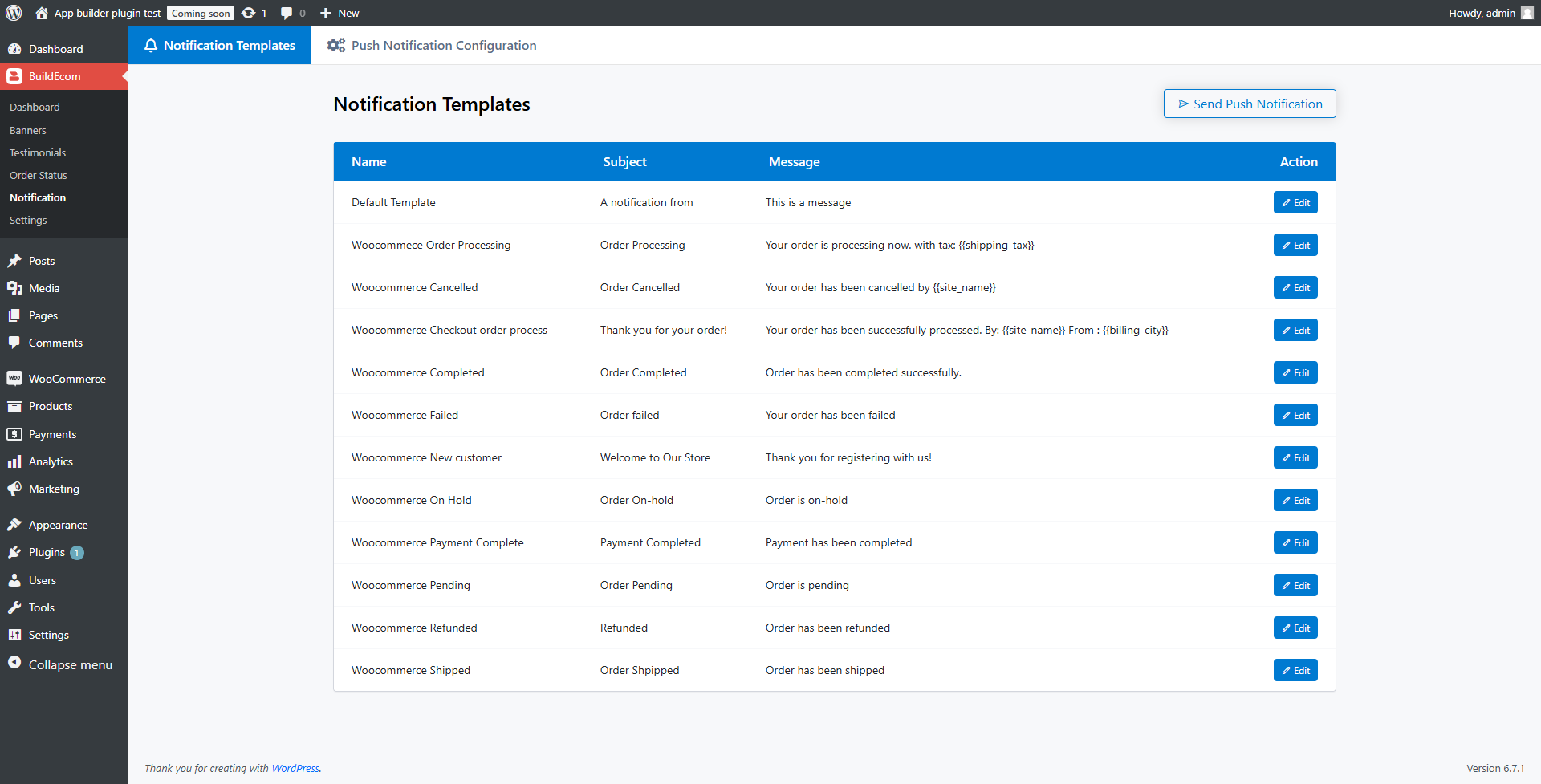This screenshot has width=1541, height=784.
Task: Click the Send Push Notification button
Action: coord(1249,104)
